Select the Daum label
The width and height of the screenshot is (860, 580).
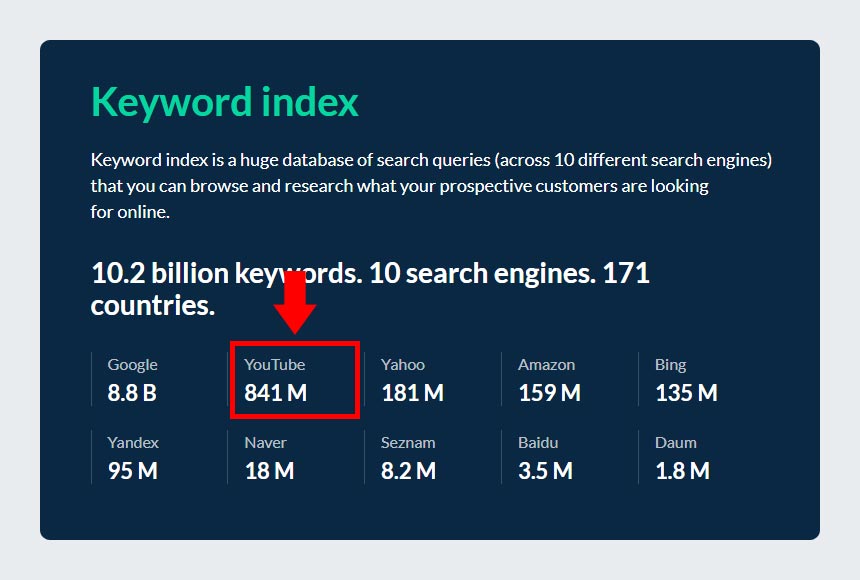(x=676, y=442)
